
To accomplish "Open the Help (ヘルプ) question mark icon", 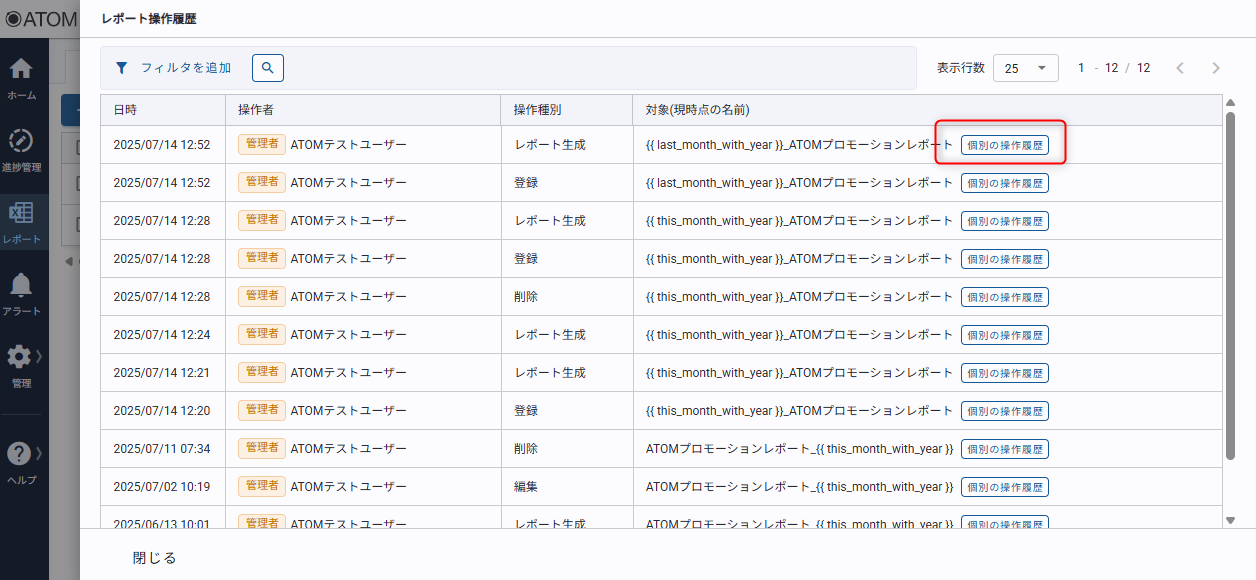I will pyautogui.click(x=19, y=454).
